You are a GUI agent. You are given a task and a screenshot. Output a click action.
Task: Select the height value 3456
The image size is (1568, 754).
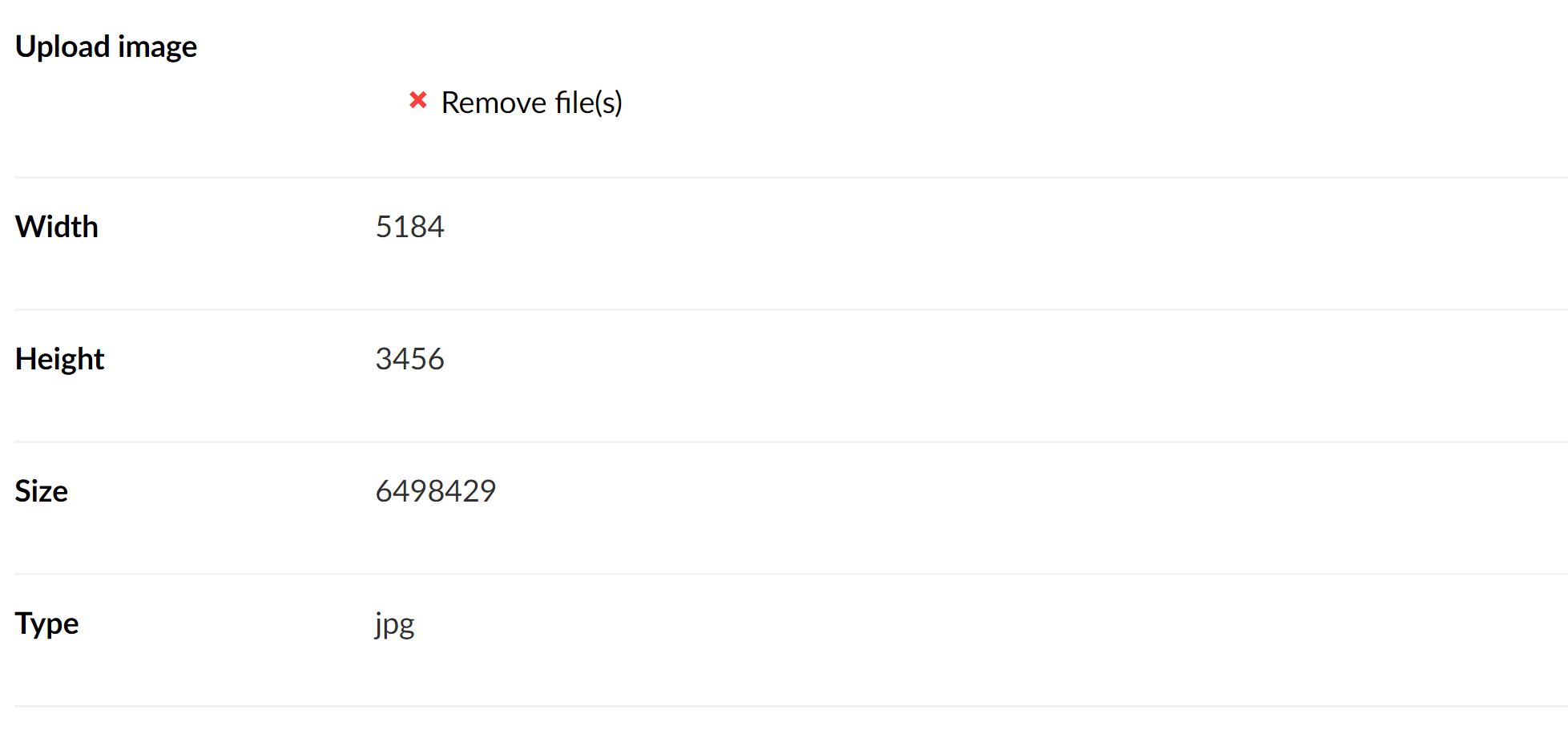pyautogui.click(x=409, y=359)
